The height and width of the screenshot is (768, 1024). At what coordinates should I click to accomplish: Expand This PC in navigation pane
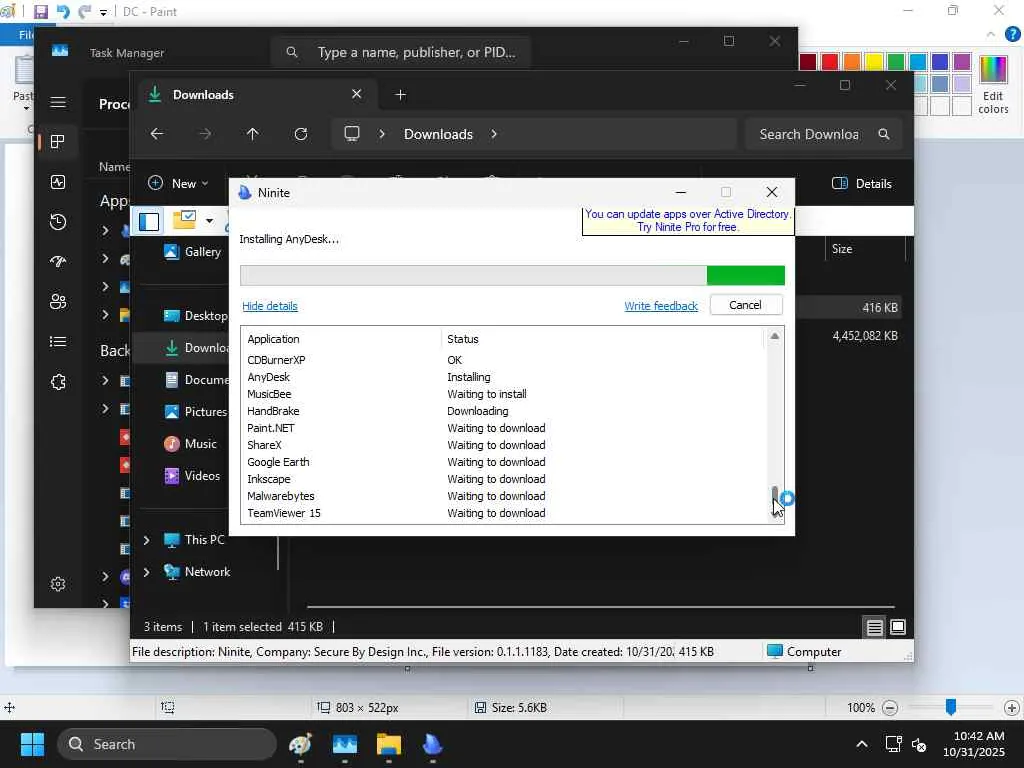pos(147,540)
